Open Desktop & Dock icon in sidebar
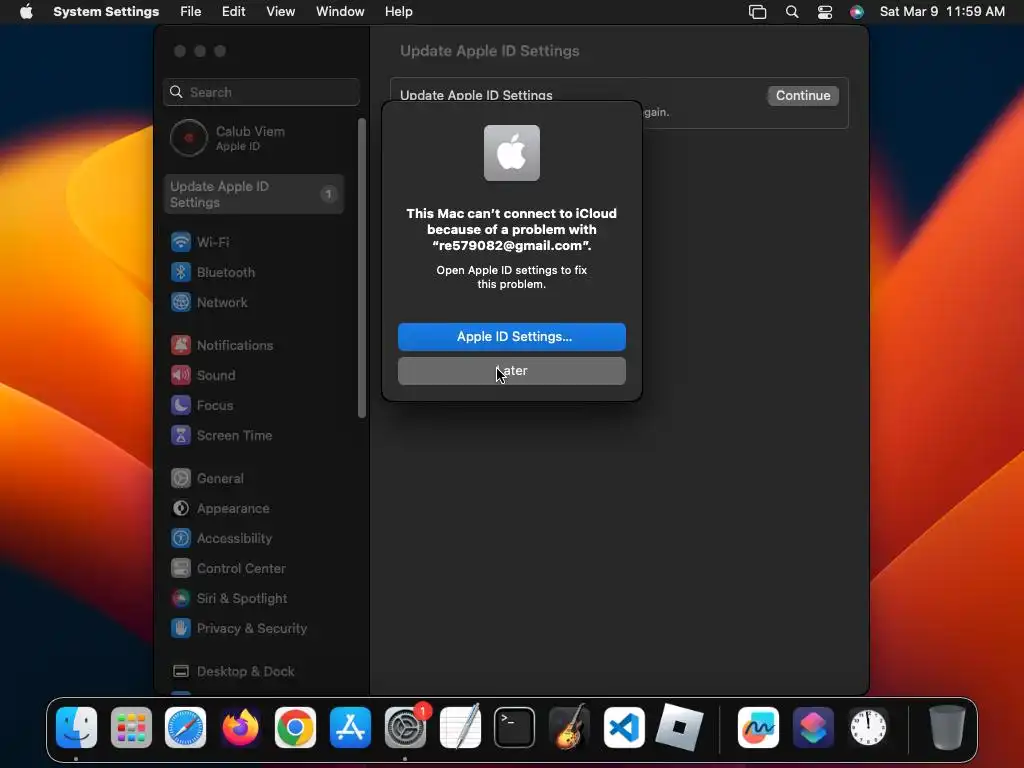 click(181, 671)
